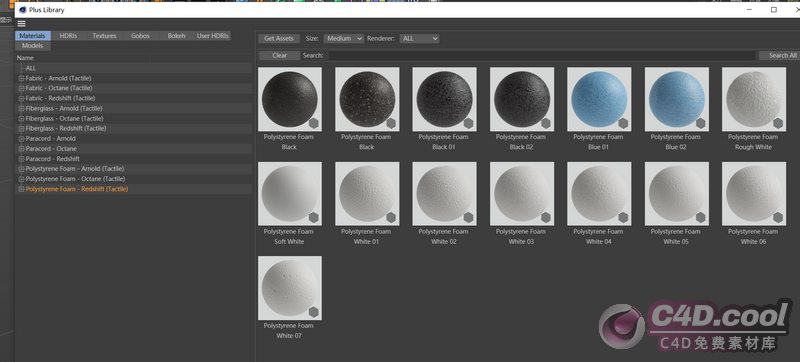Select Polystyrene Foam Blue 02 material thumbnail

pos(677,99)
